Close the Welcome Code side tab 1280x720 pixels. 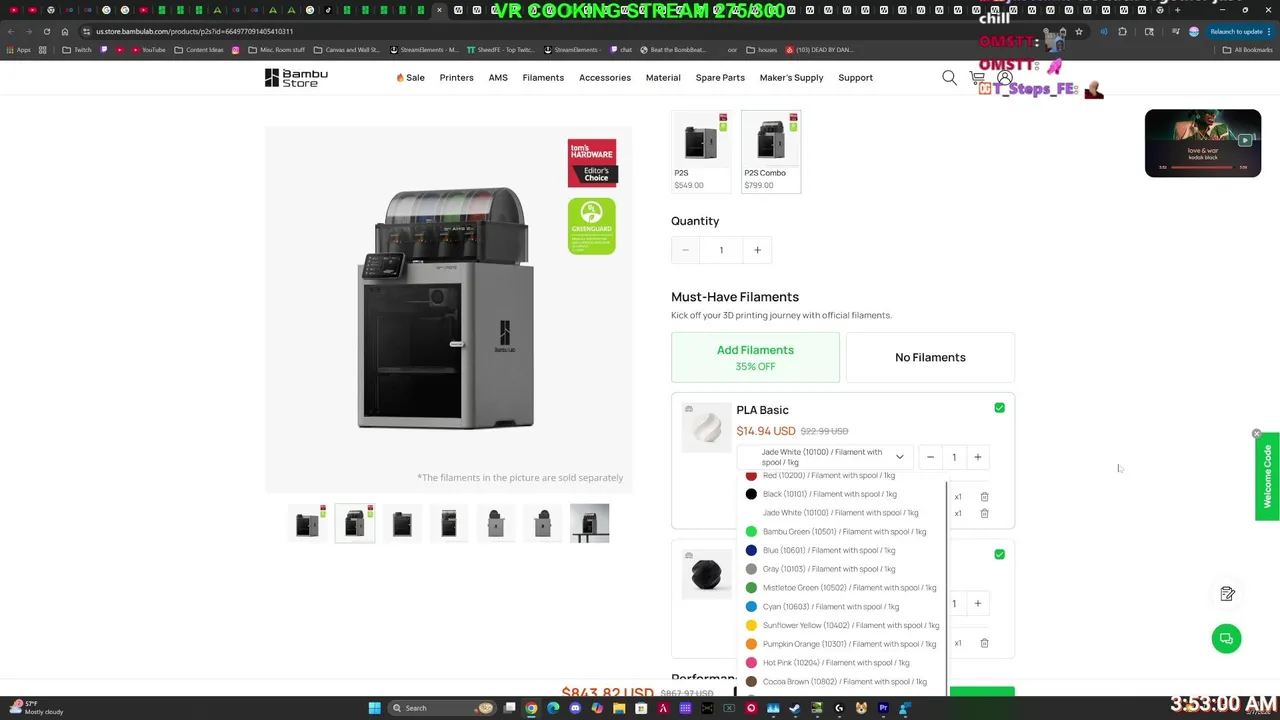point(1257,434)
